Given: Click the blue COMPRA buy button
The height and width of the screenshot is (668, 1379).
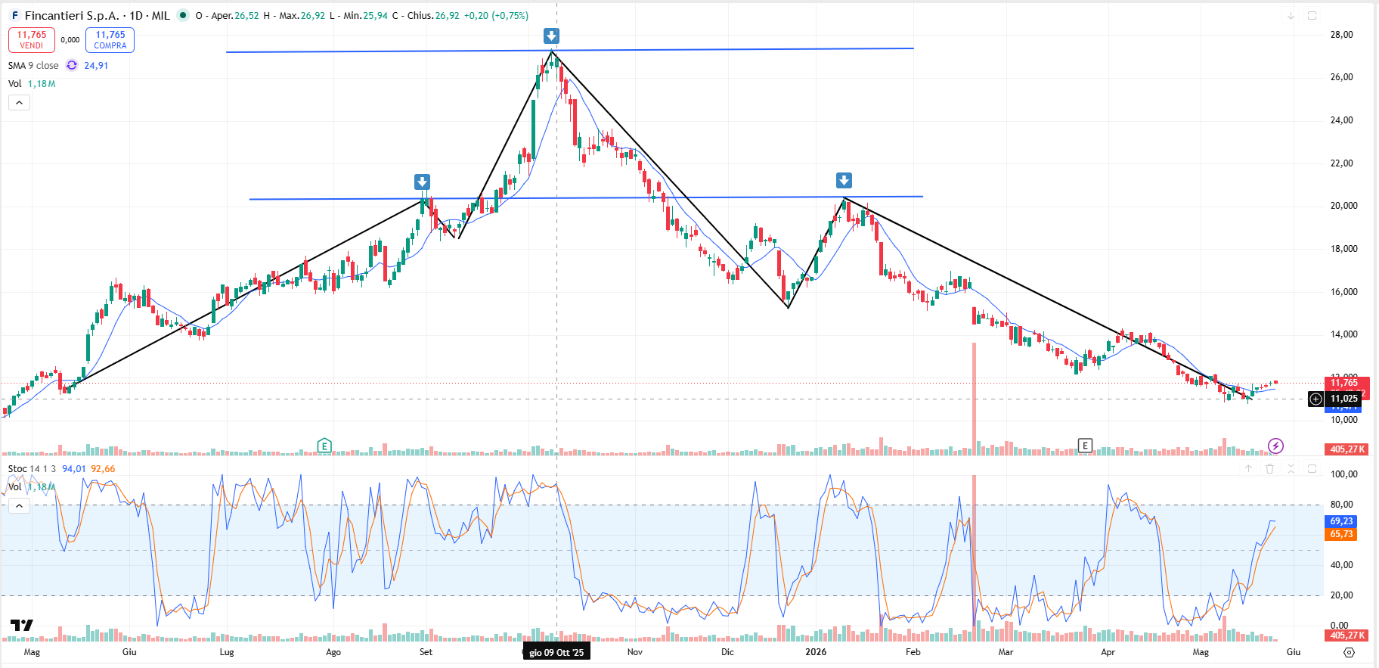Looking at the screenshot, I should coord(110,40).
